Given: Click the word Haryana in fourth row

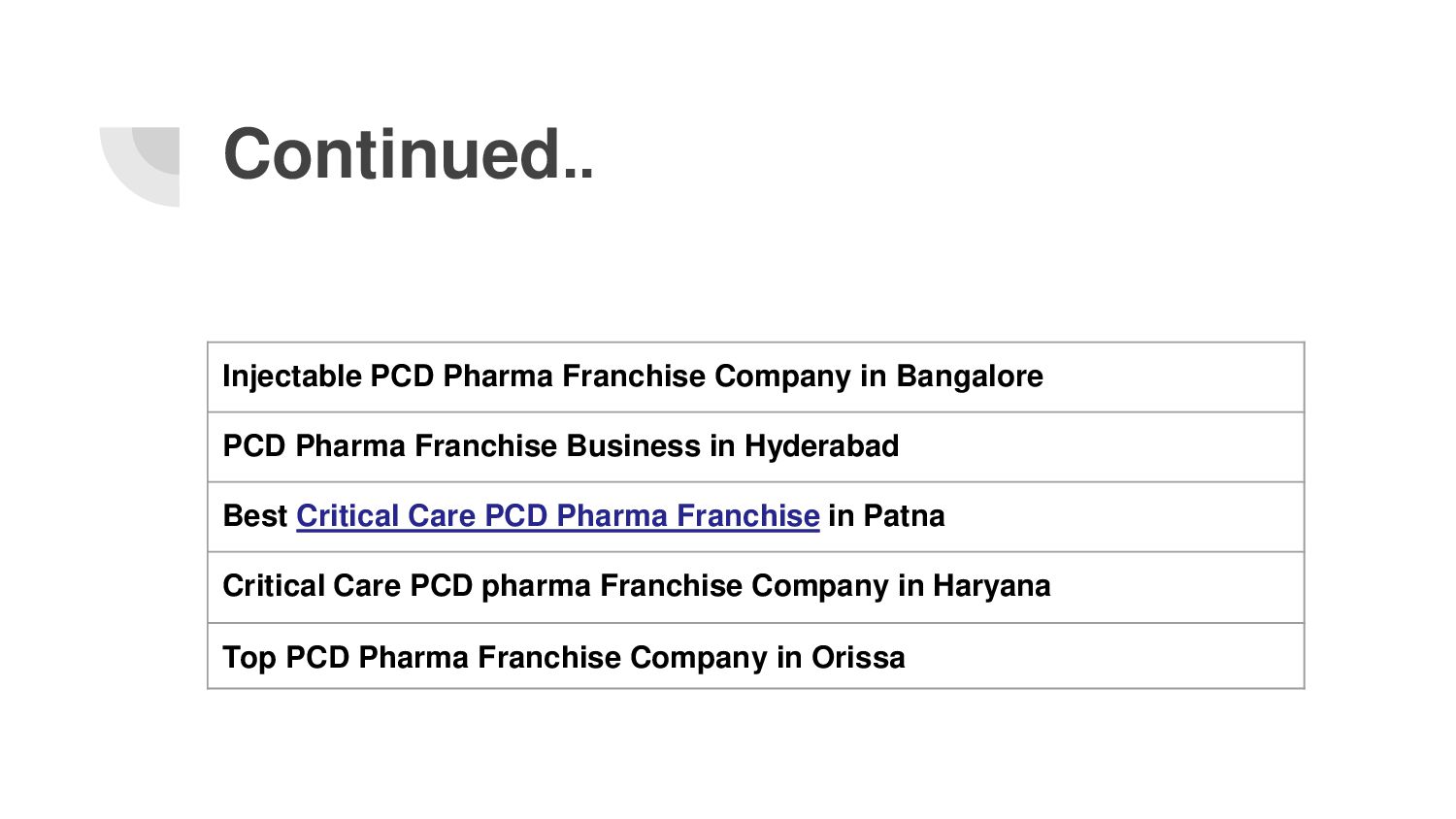Looking at the screenshot, I should click(991, 586).
